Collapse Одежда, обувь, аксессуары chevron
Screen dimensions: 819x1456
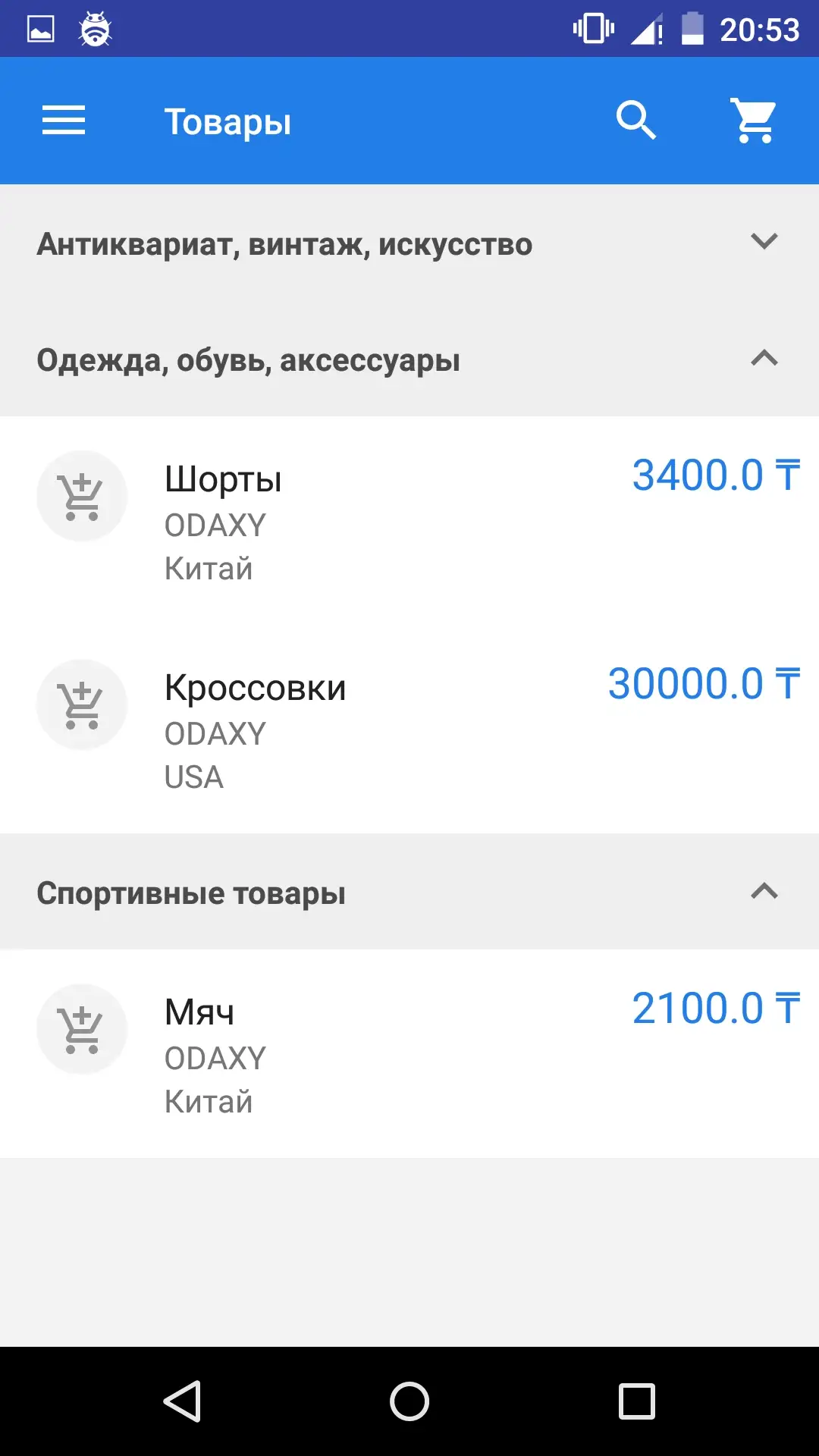click(764, 358)
